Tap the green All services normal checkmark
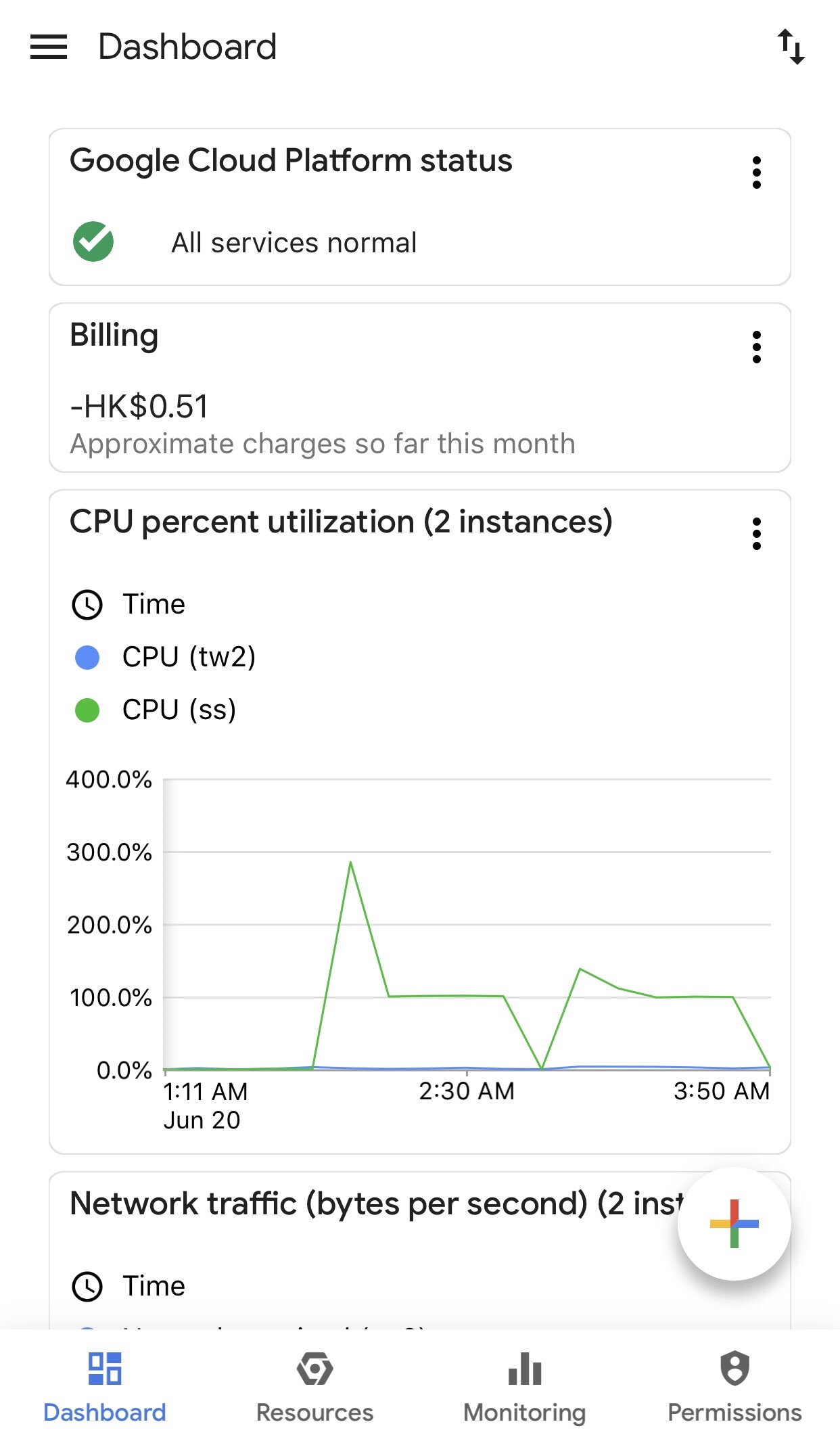 coord(93,242)
